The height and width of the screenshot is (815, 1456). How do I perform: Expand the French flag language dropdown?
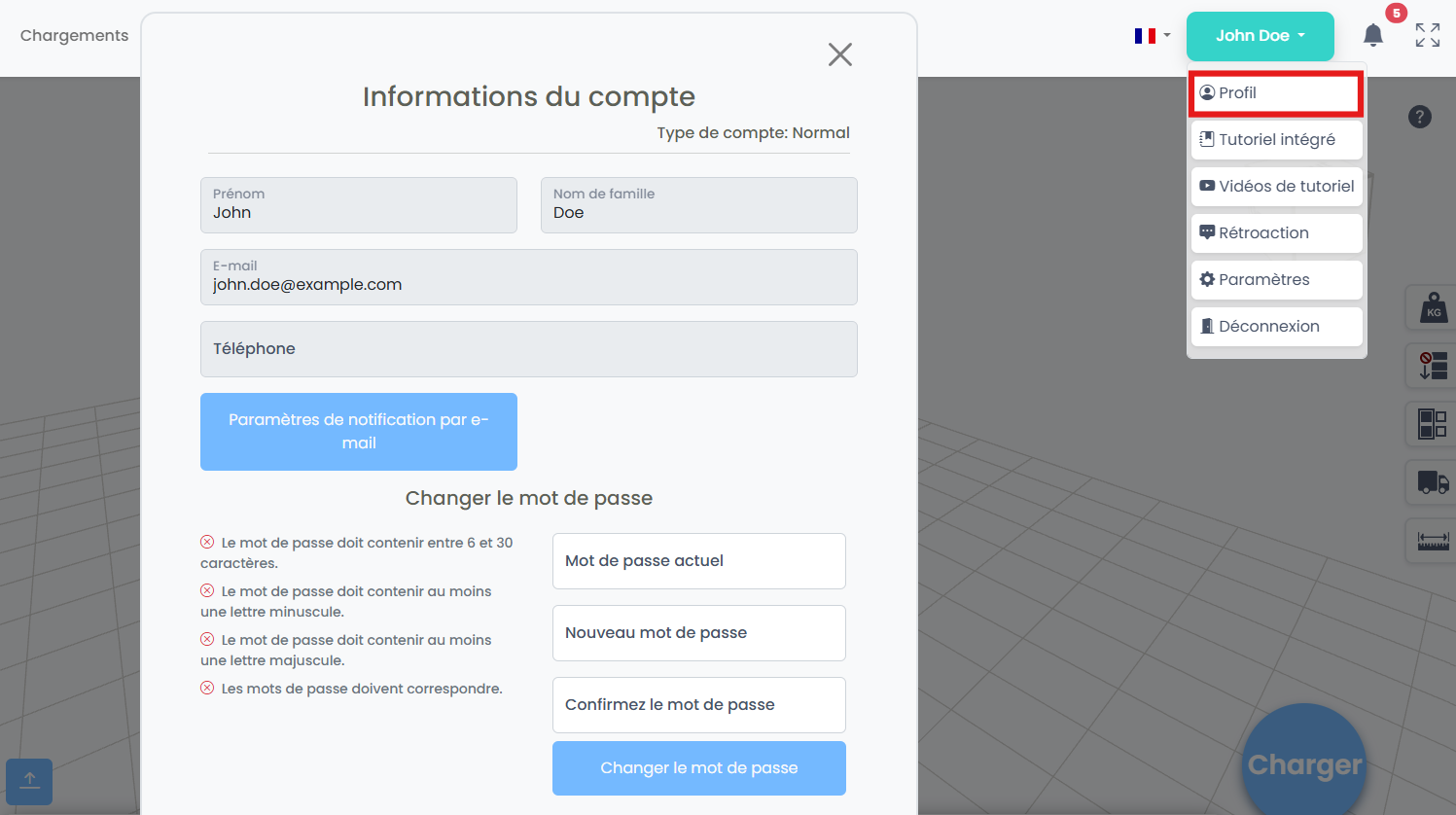pyautogui.click(x=1152, y=36)
